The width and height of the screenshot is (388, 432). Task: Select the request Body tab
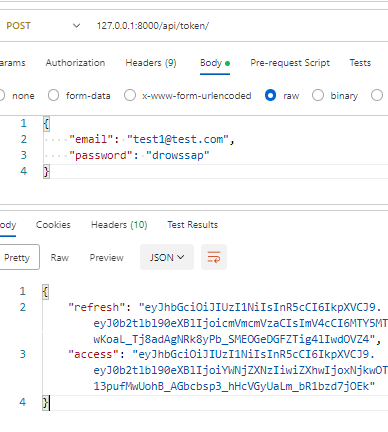point(215,63)
